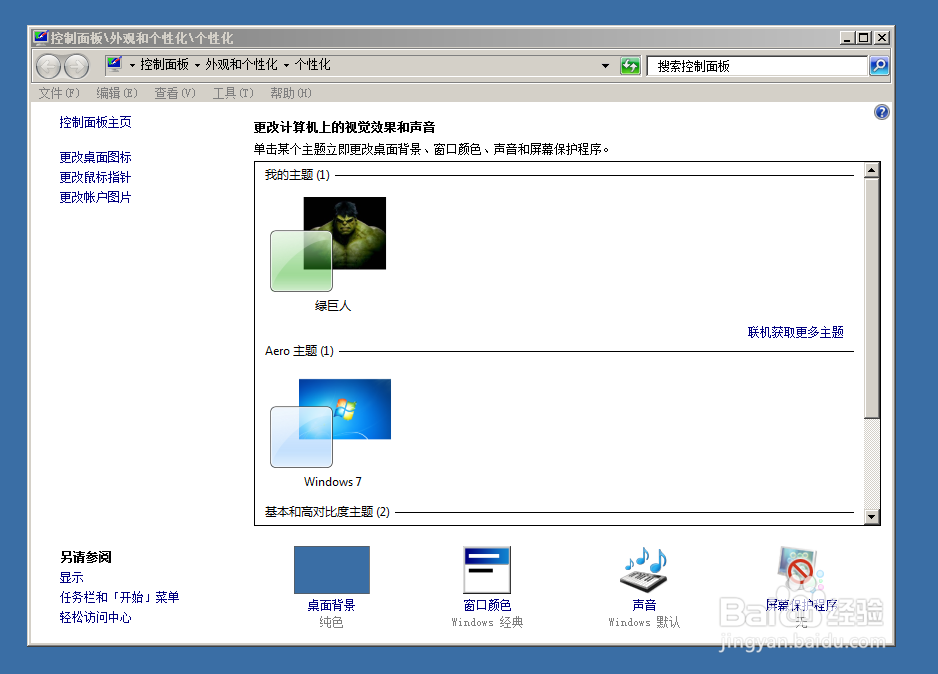This screenshot has width=938, height=674.
Task: Click the Windows 7 theme name label
Action: (x=333, y=481)
